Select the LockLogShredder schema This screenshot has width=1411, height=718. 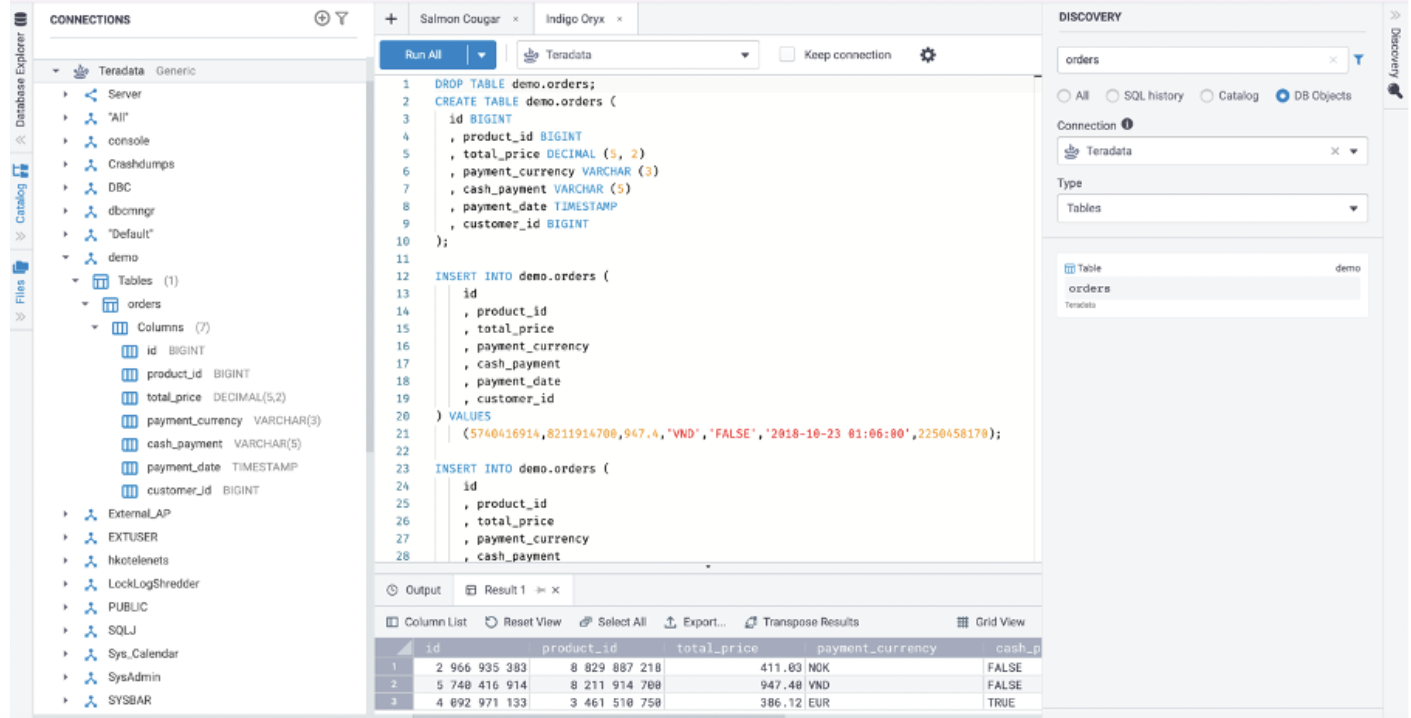pos(154,584)
